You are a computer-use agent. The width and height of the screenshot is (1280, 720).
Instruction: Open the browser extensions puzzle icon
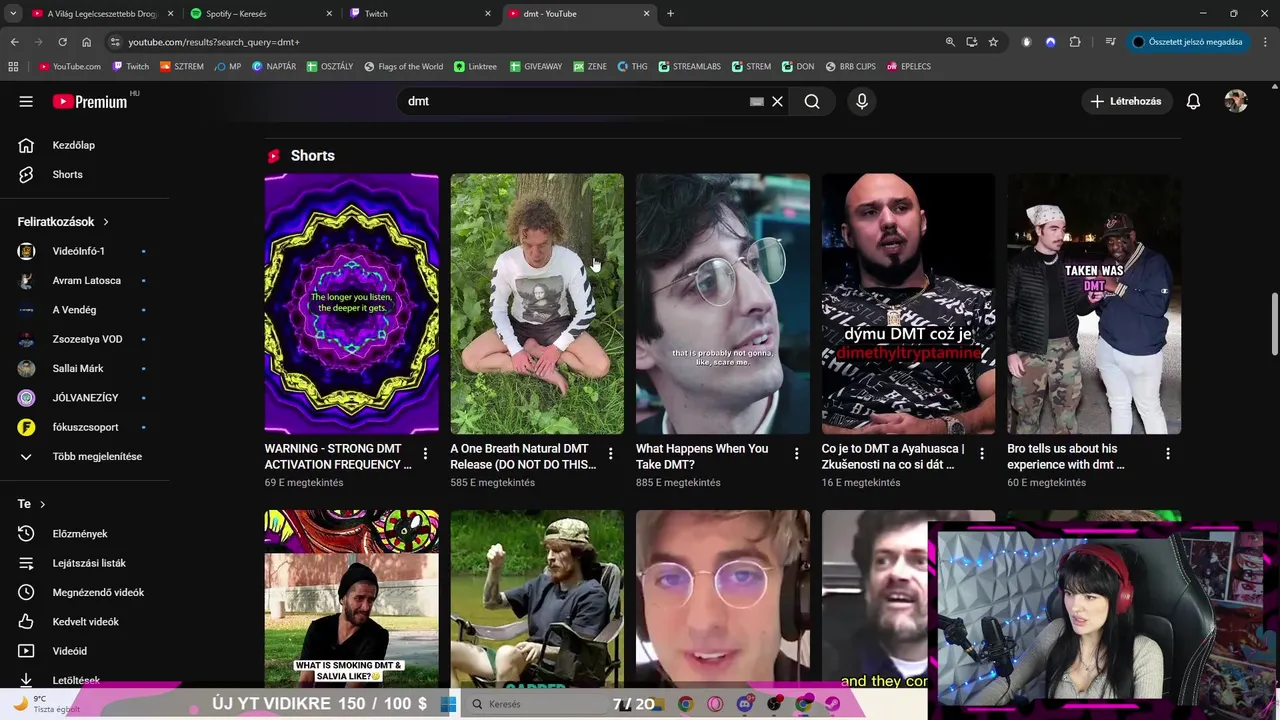click(x=1075, y=42)
